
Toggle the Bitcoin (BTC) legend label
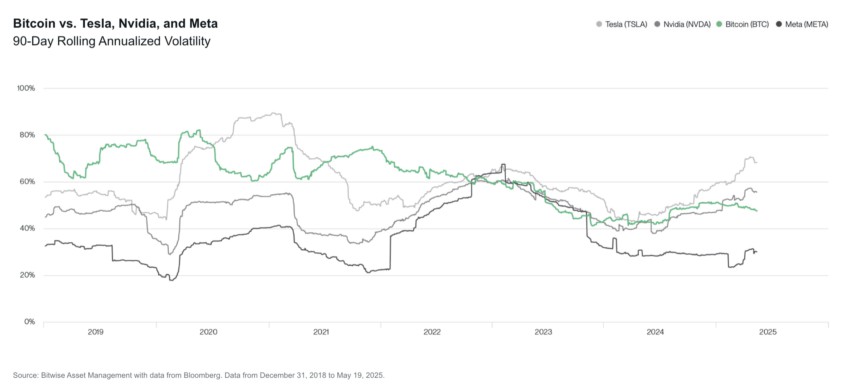coord(746,24)
